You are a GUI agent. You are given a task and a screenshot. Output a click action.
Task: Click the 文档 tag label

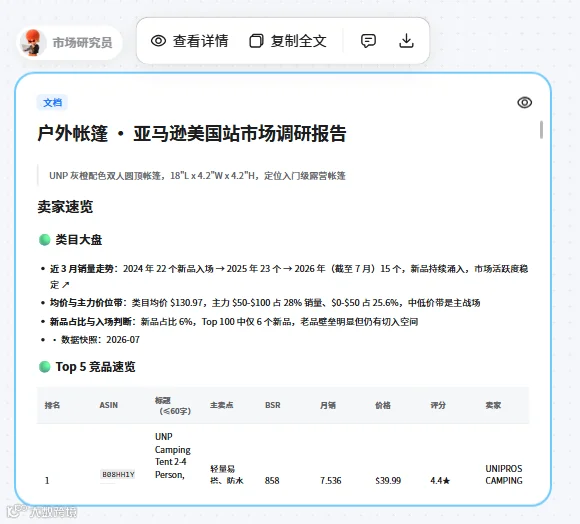click(x=52, y=102)
